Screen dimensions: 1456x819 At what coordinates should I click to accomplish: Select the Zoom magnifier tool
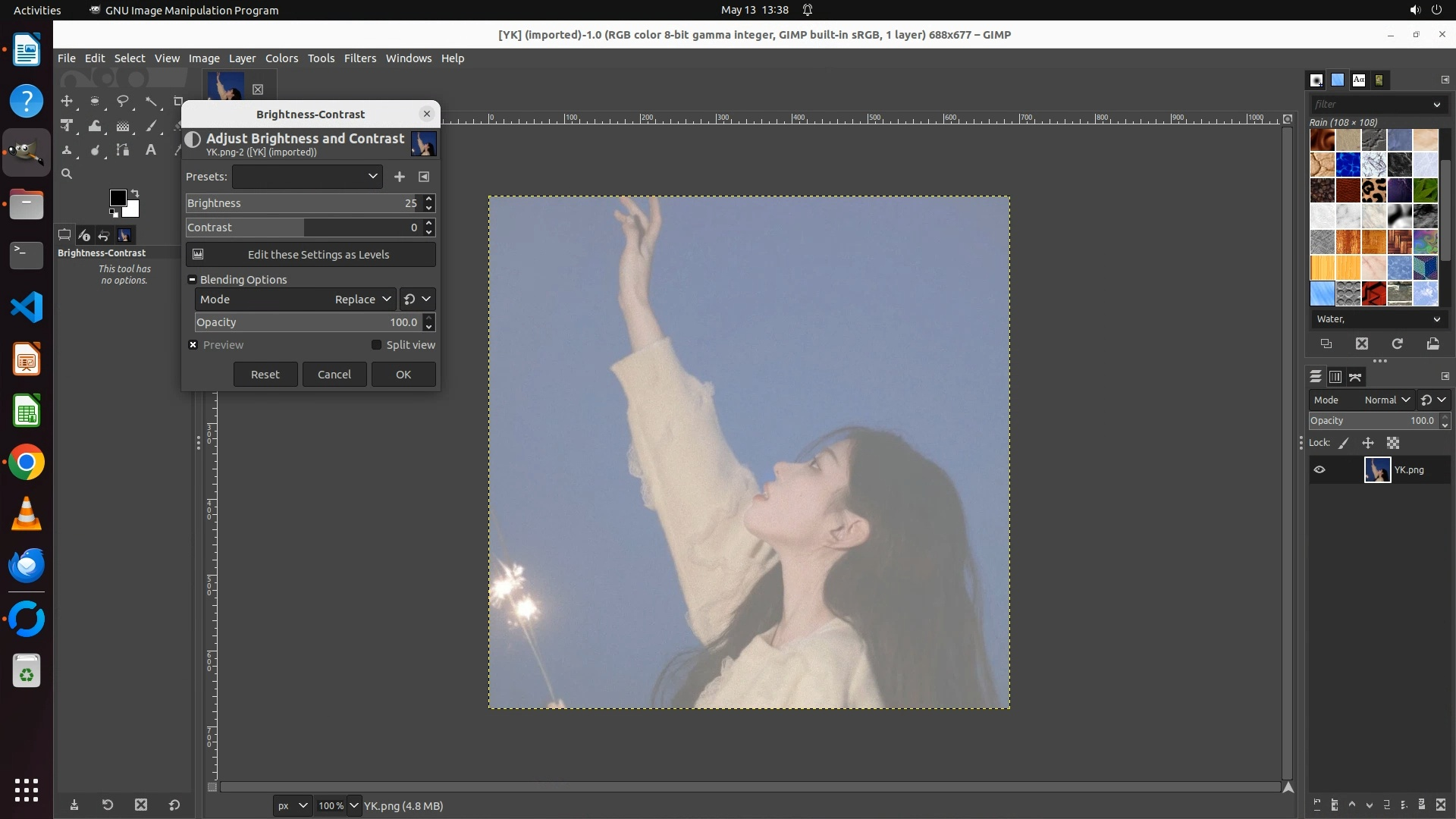pyautogui.click(x=67, y=174)
